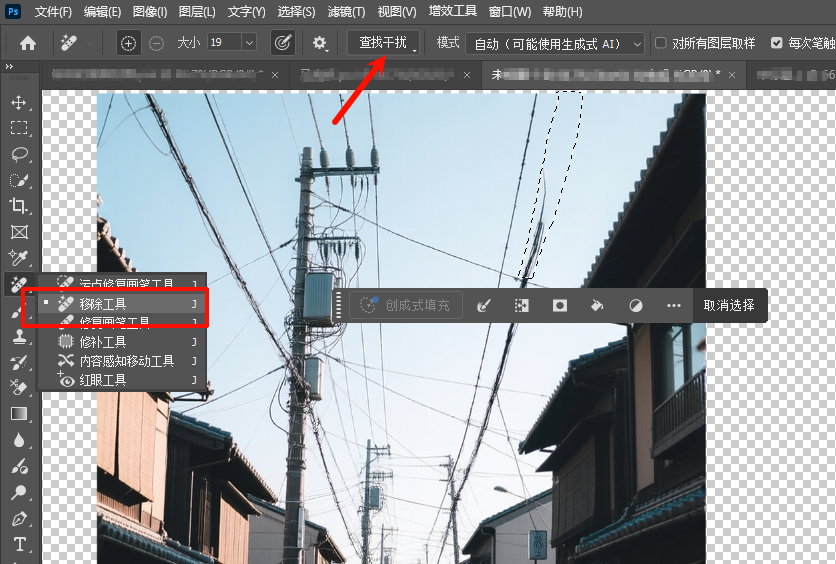Create mask from selection icon
This screenshot has width=836, height=564.
tap(559, 305)
